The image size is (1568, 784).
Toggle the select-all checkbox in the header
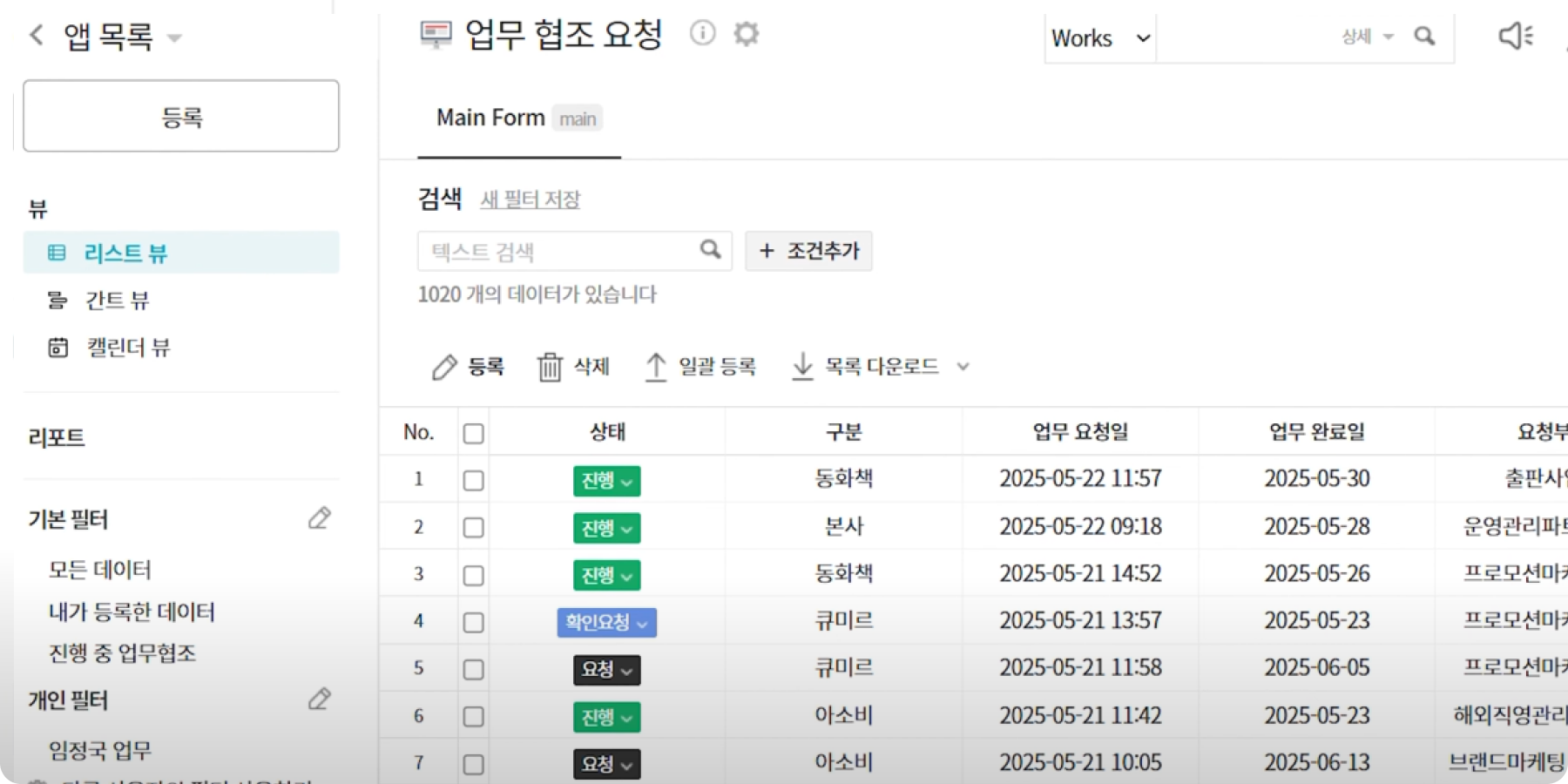click(473, 433)
